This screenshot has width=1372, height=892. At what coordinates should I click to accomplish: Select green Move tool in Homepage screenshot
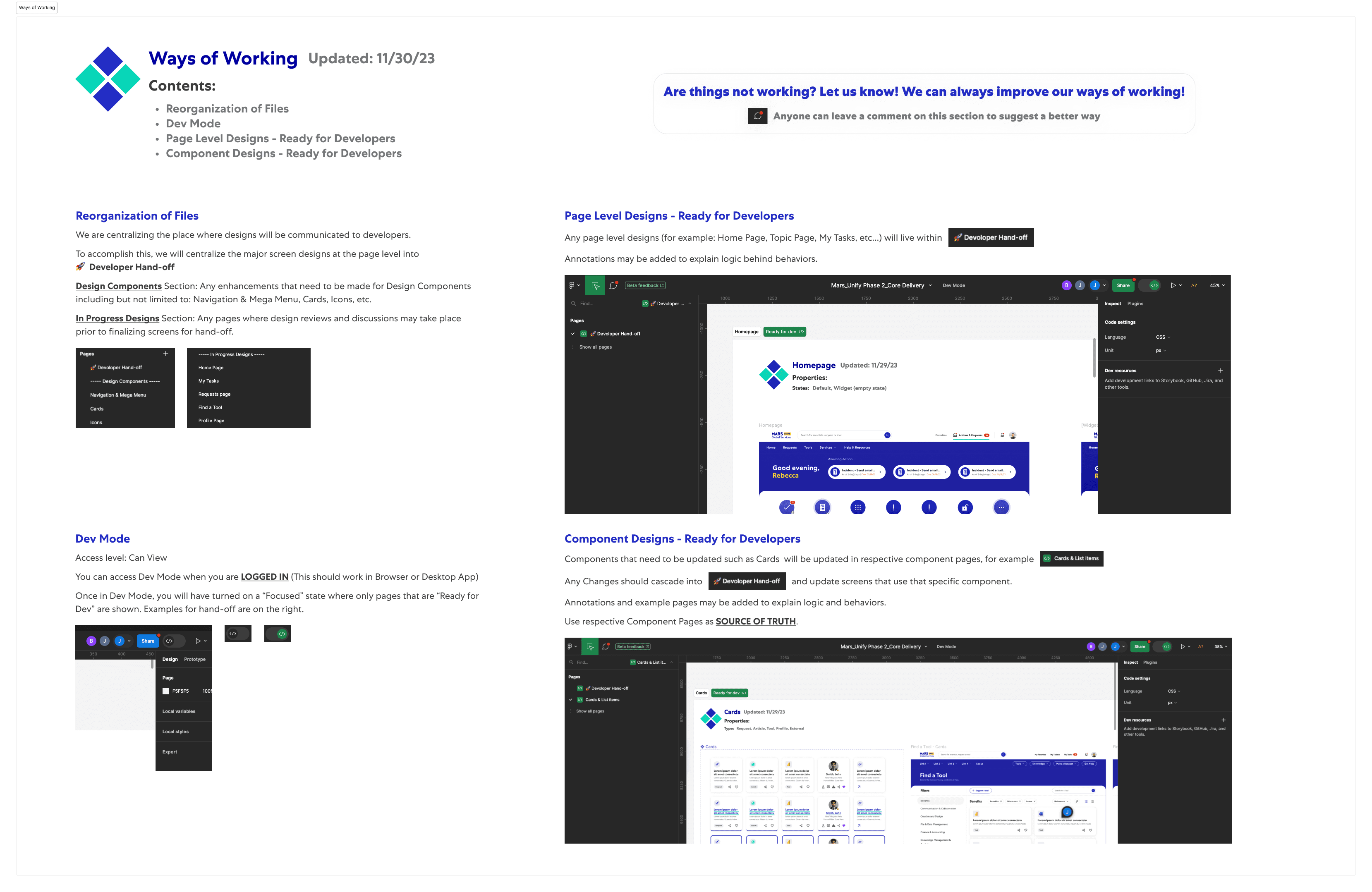[x=595, y=285]
